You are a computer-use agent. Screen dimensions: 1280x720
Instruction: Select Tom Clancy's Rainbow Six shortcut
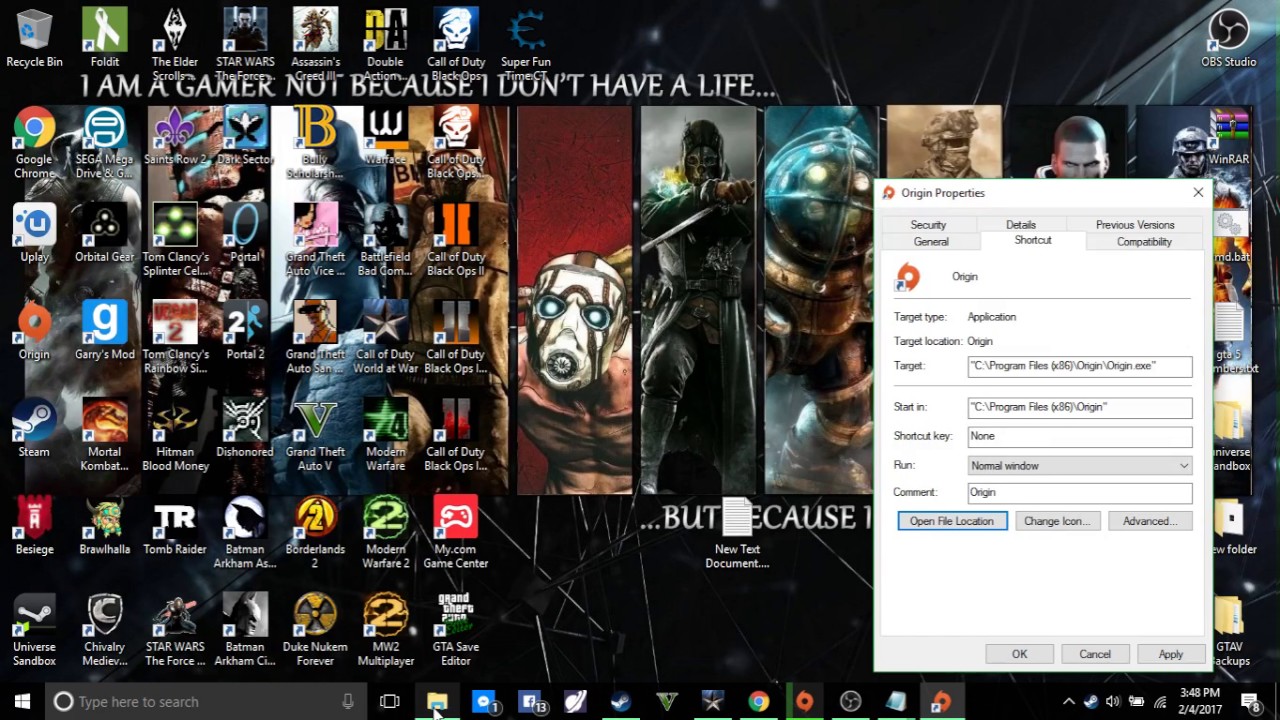(175, 338)
